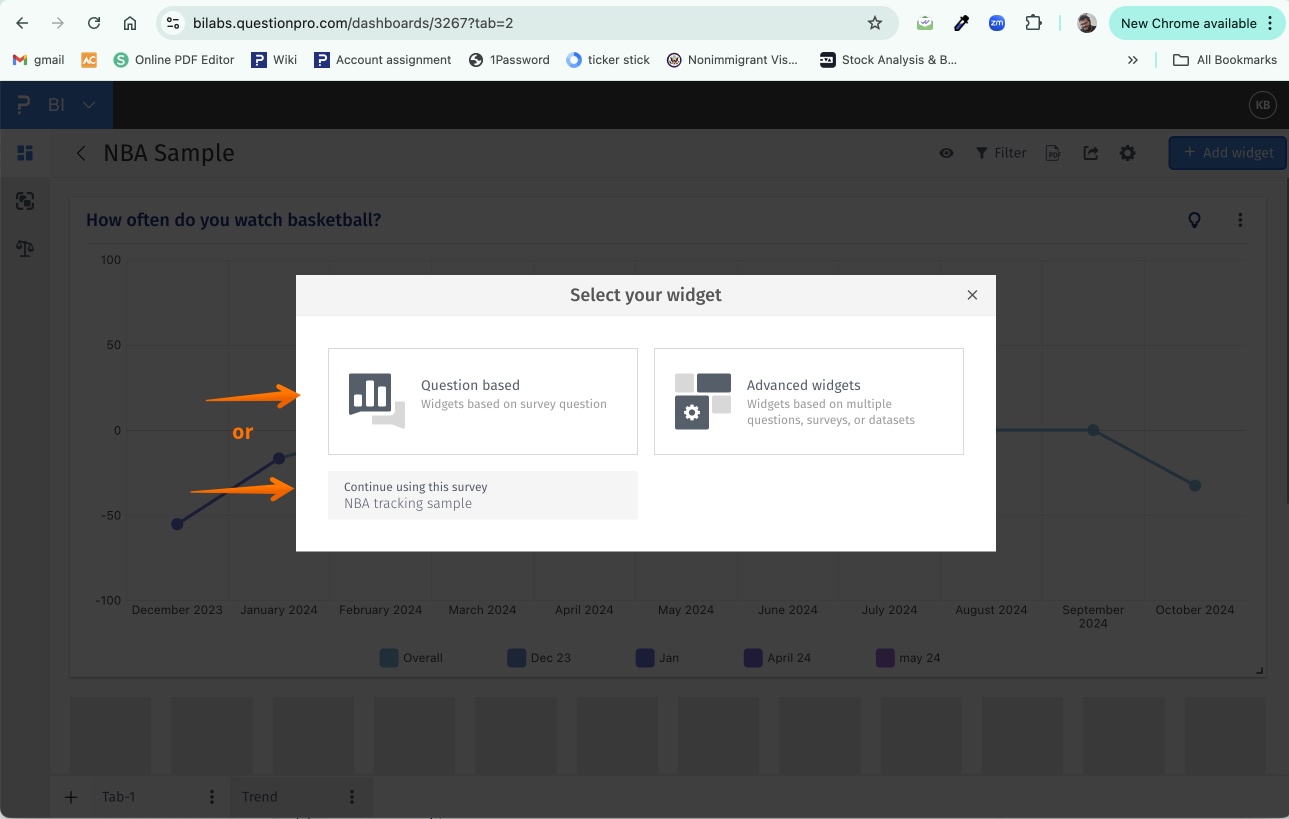1289x819 pixels.
Task: Select the scales comparison icon in the sidebar
Action: click(x=25, y=249)
